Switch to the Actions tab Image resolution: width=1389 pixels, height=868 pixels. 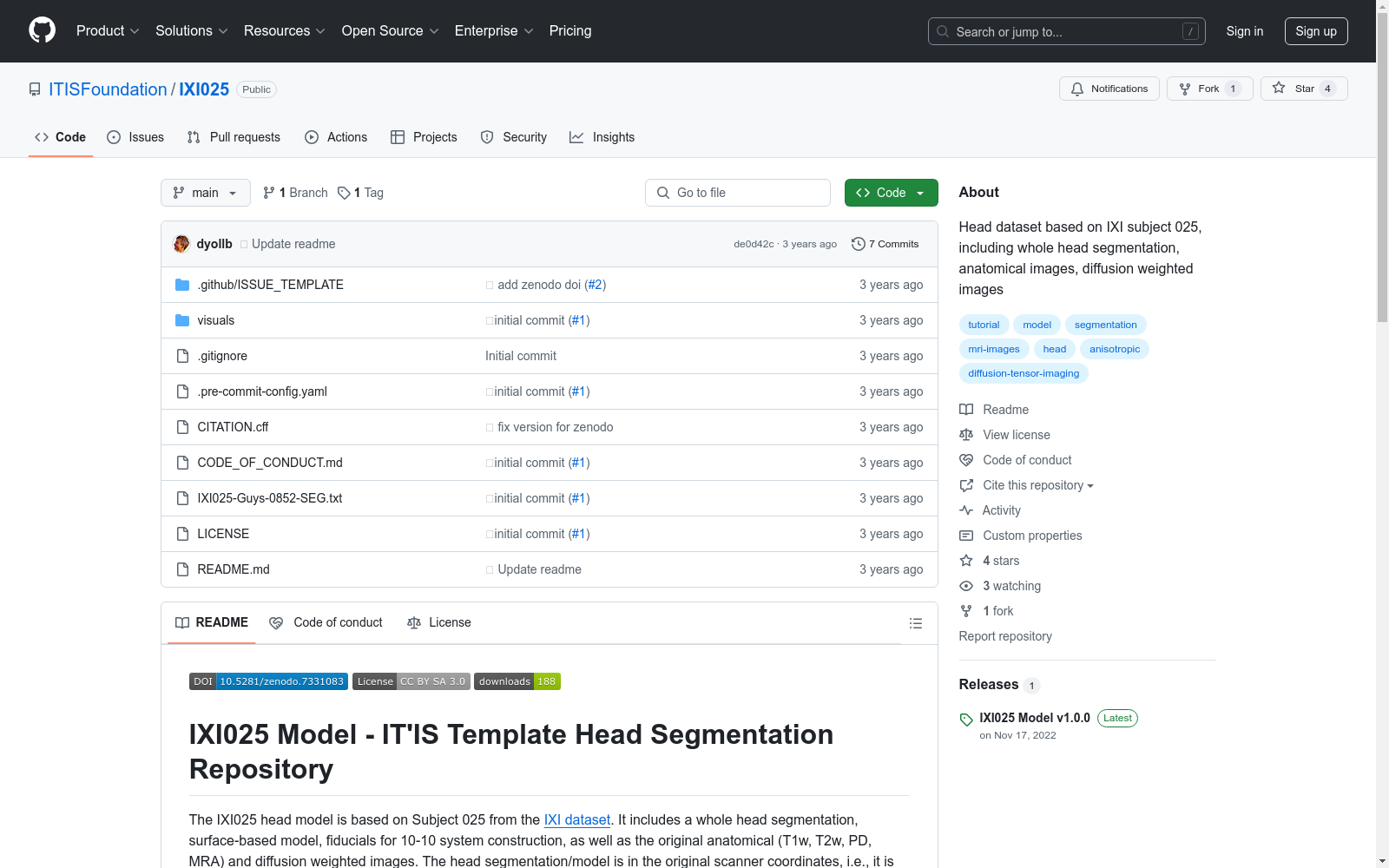336,137
